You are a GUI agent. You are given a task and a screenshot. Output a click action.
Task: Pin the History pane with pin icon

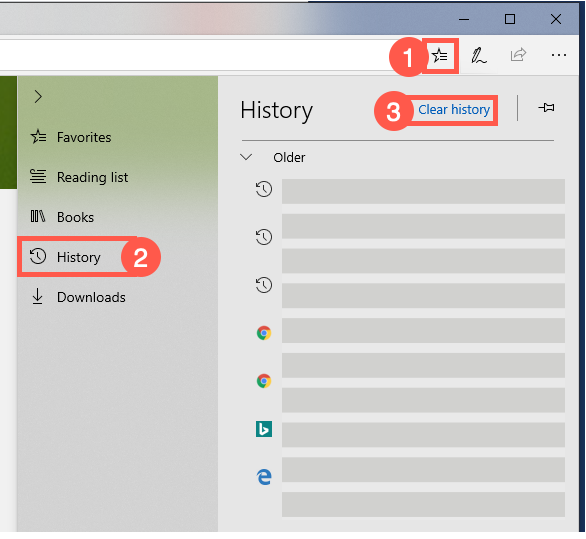(546, 108)
